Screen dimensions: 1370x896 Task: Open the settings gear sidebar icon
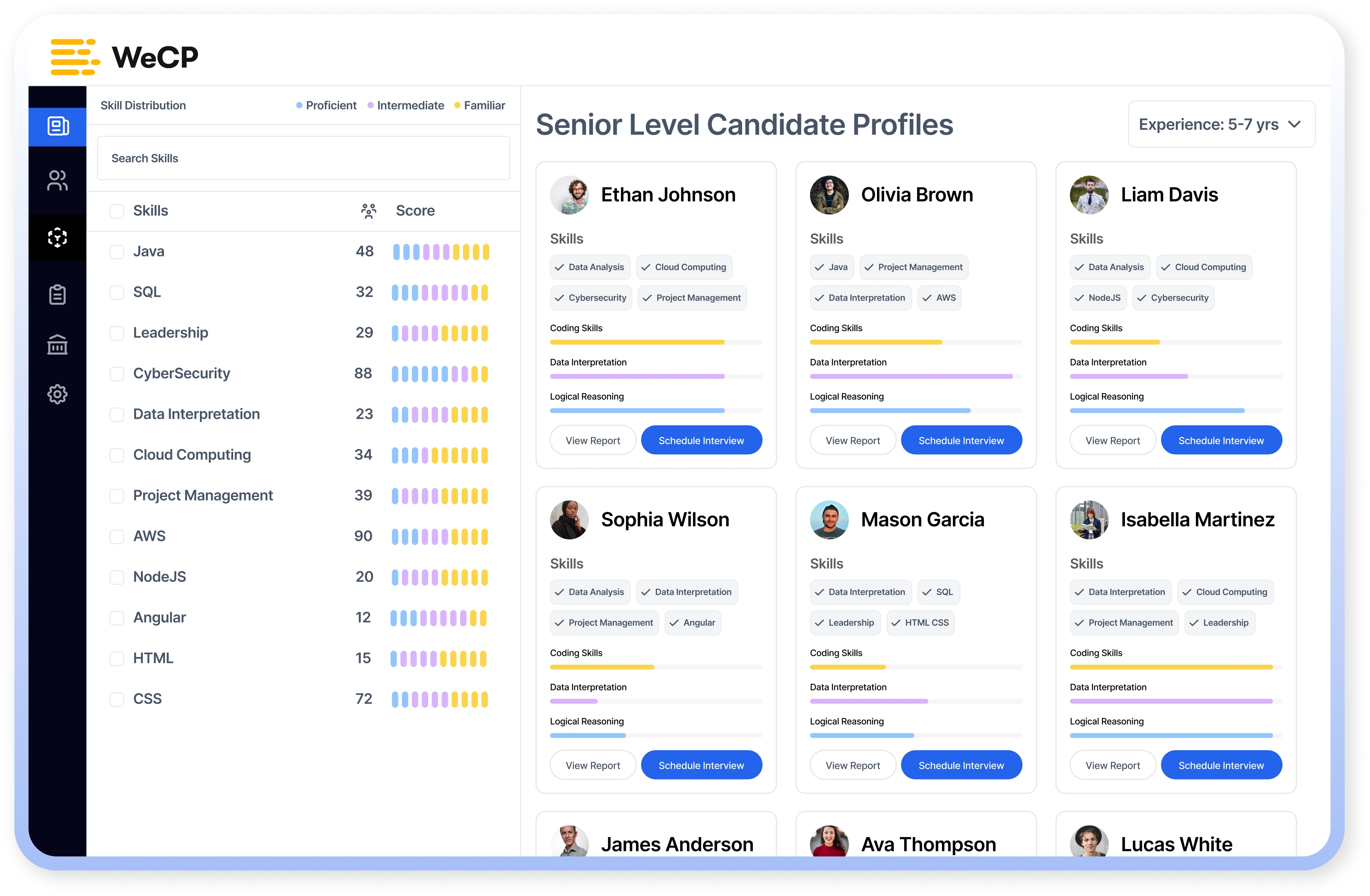[58, 394]
